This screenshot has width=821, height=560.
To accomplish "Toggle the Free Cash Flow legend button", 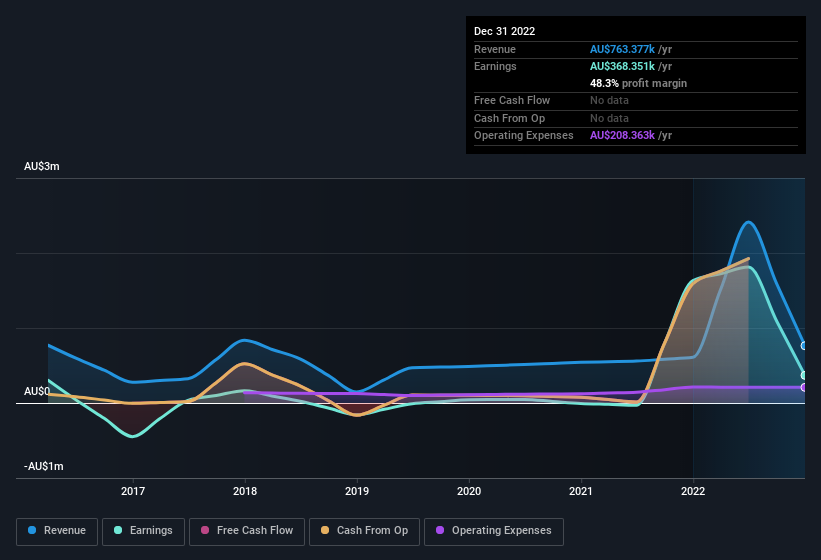I will coord(247,531).
